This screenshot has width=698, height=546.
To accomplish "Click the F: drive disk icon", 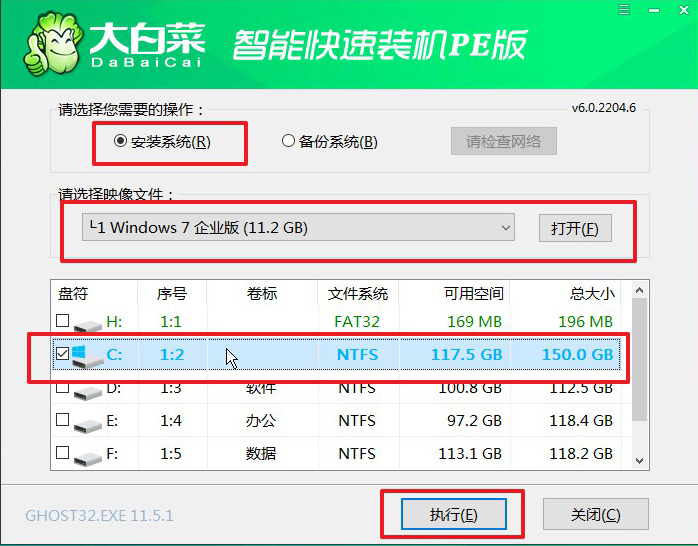I will [86, 456].
